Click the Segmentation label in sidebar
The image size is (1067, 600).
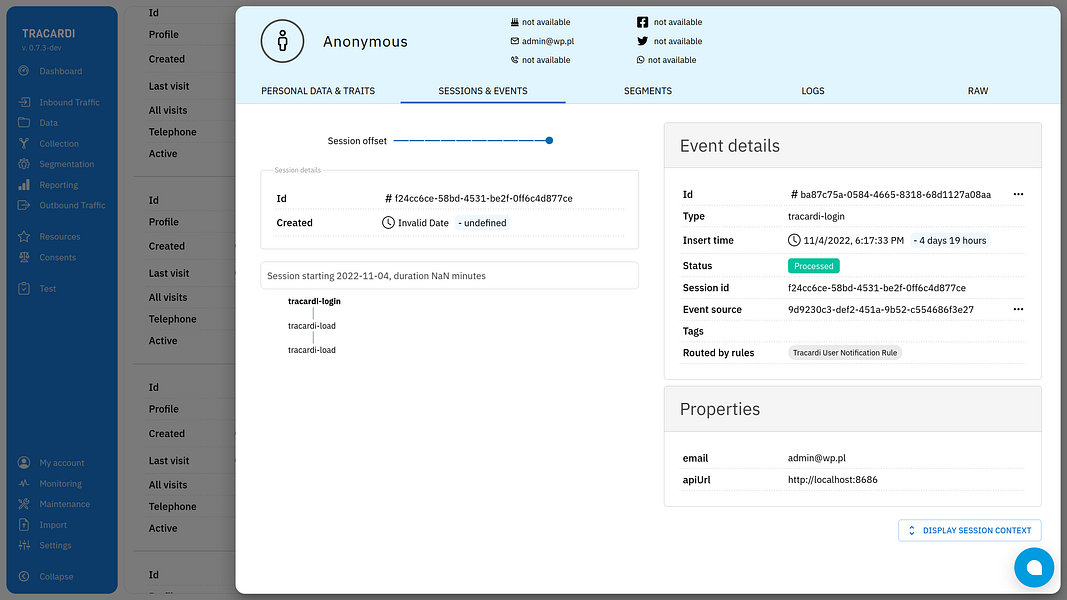pos(67,164)
